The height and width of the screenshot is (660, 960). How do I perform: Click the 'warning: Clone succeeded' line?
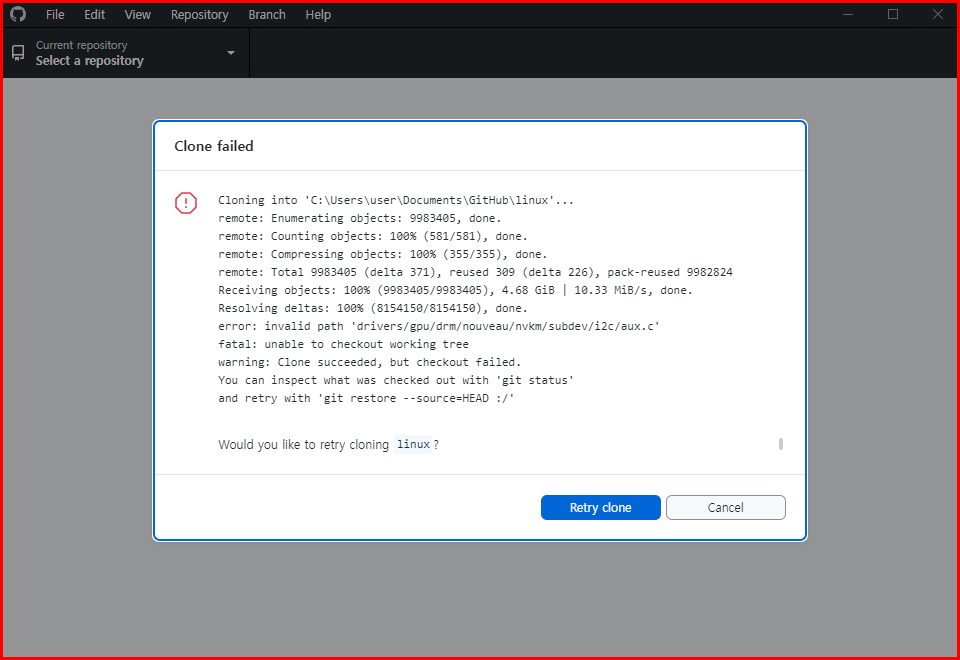tap(370, 362)
